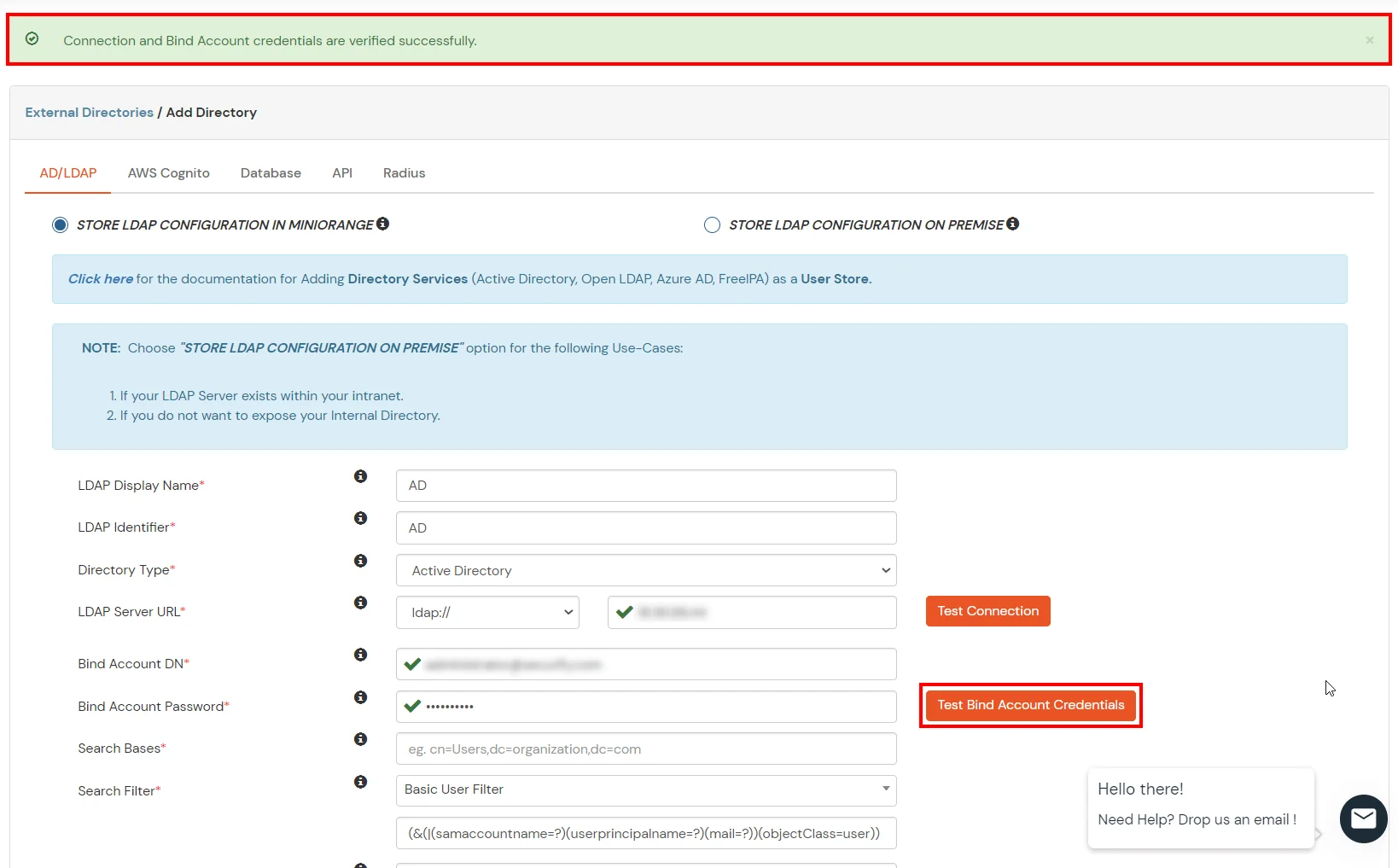Click info icon next to On Premise option

click(x=1013, y=224)
